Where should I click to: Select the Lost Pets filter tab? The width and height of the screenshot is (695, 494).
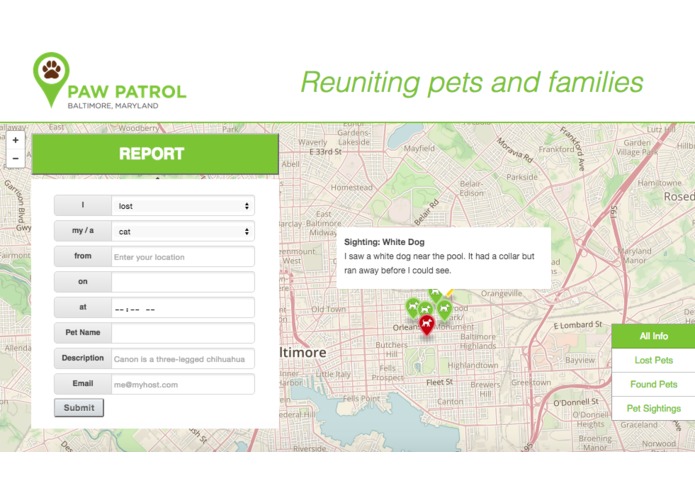point(653,360)
